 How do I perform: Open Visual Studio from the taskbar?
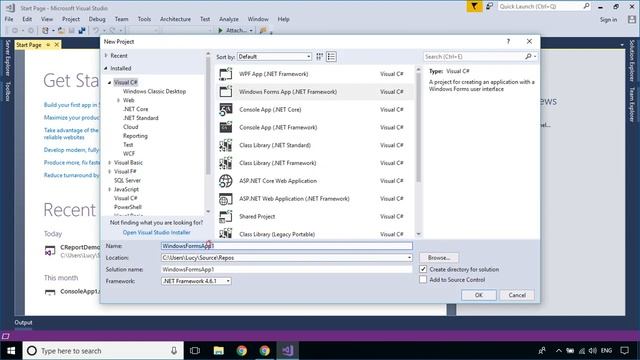point(287,351)
